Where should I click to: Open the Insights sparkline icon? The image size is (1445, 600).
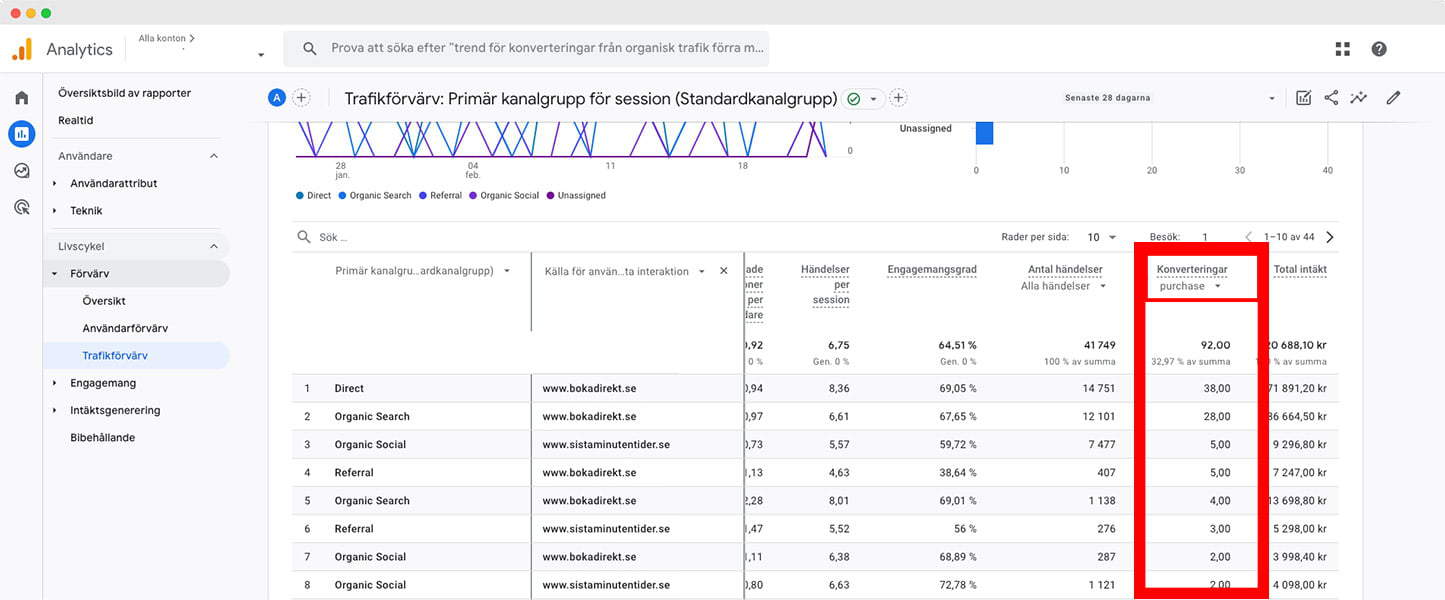(x=1359, y=98)
